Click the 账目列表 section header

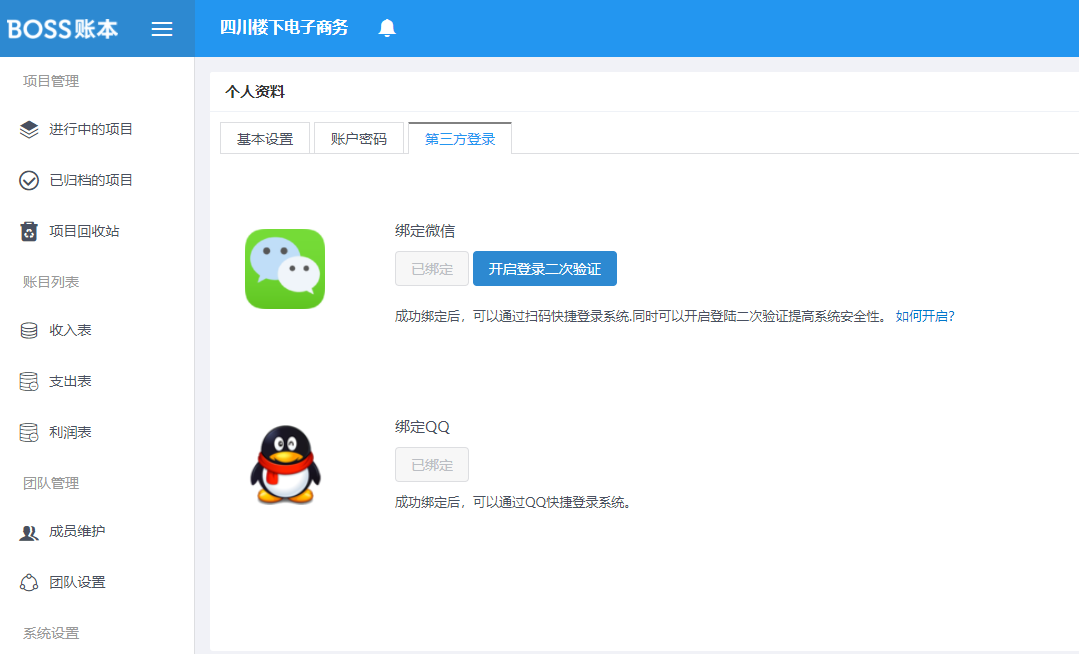51,282
